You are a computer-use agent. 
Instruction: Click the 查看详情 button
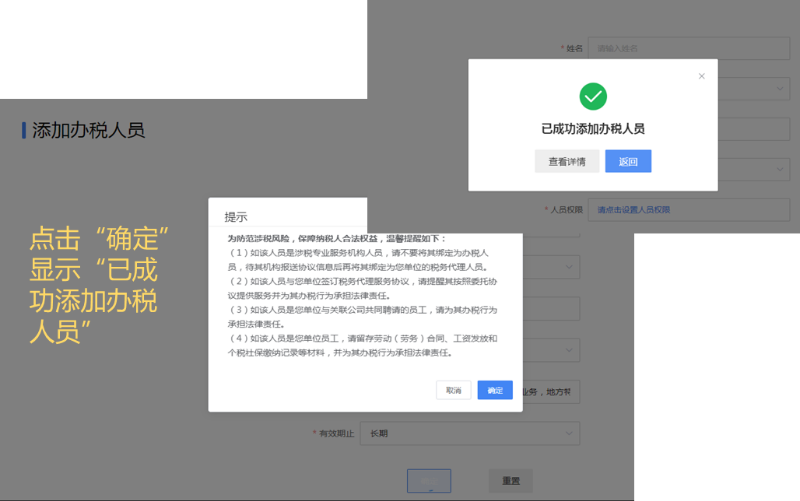point(567,161)
